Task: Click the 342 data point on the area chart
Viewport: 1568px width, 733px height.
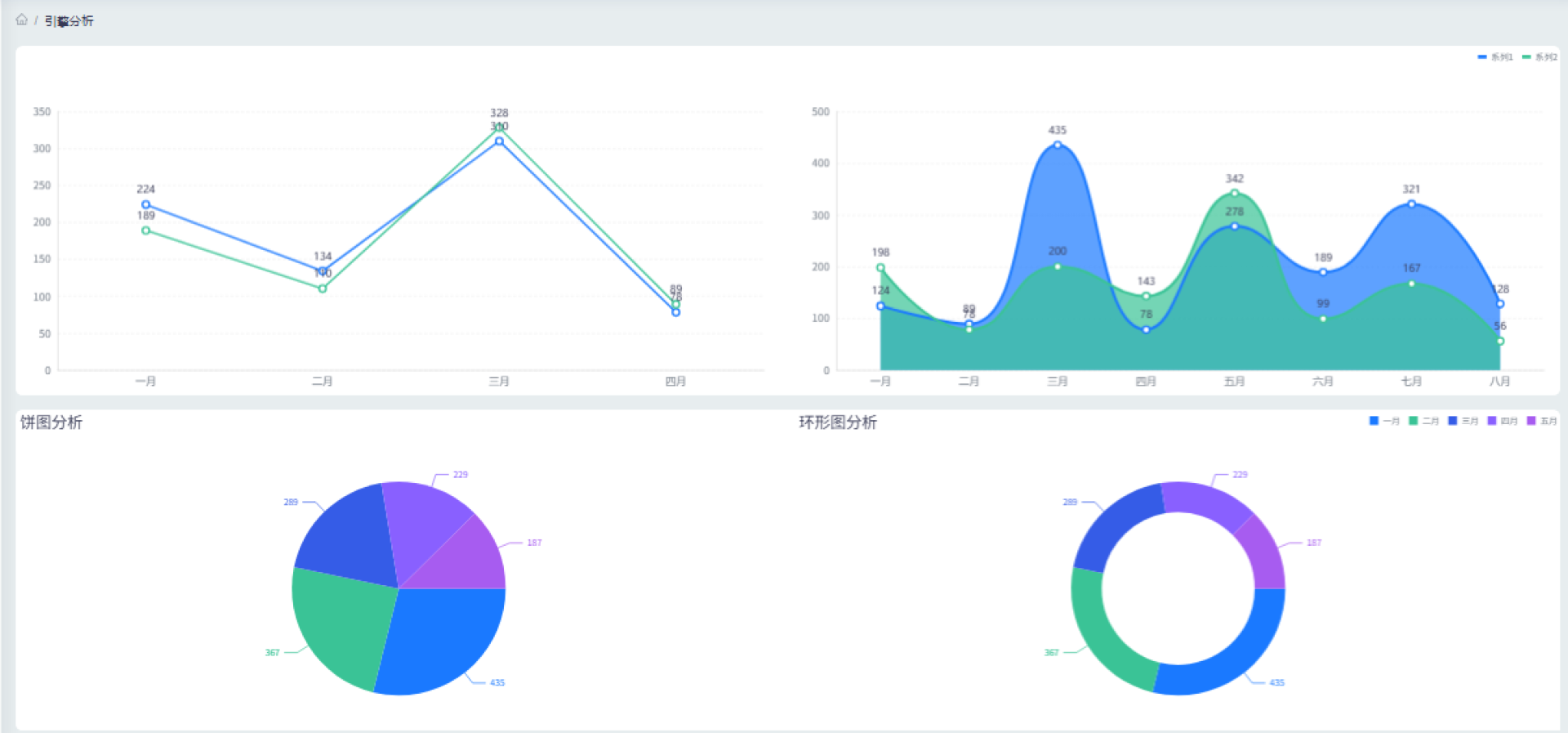Action: [x=1234, y=194]
